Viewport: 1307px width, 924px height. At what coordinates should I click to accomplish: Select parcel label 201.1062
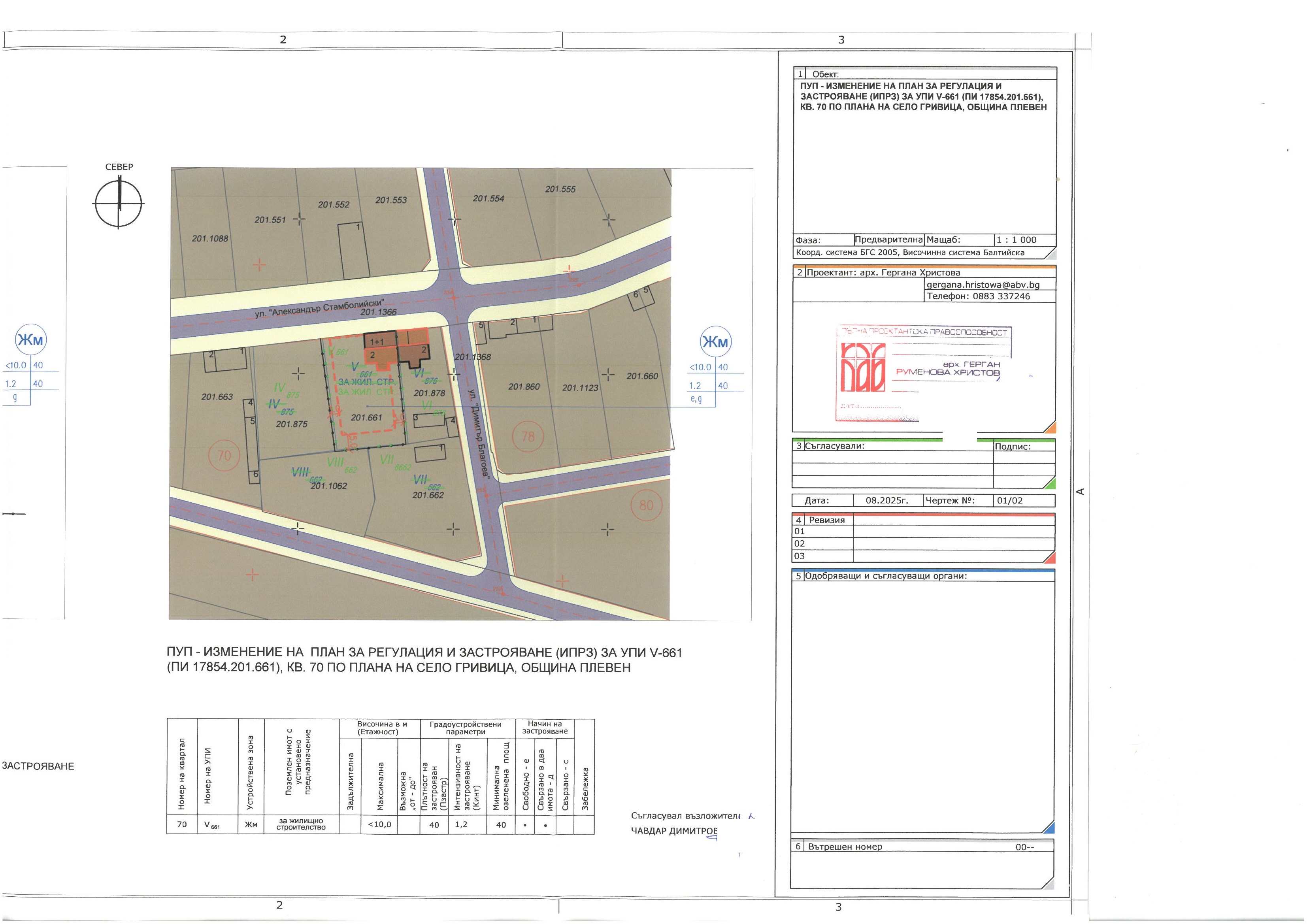pyautogui.click(x=328, y=486)
